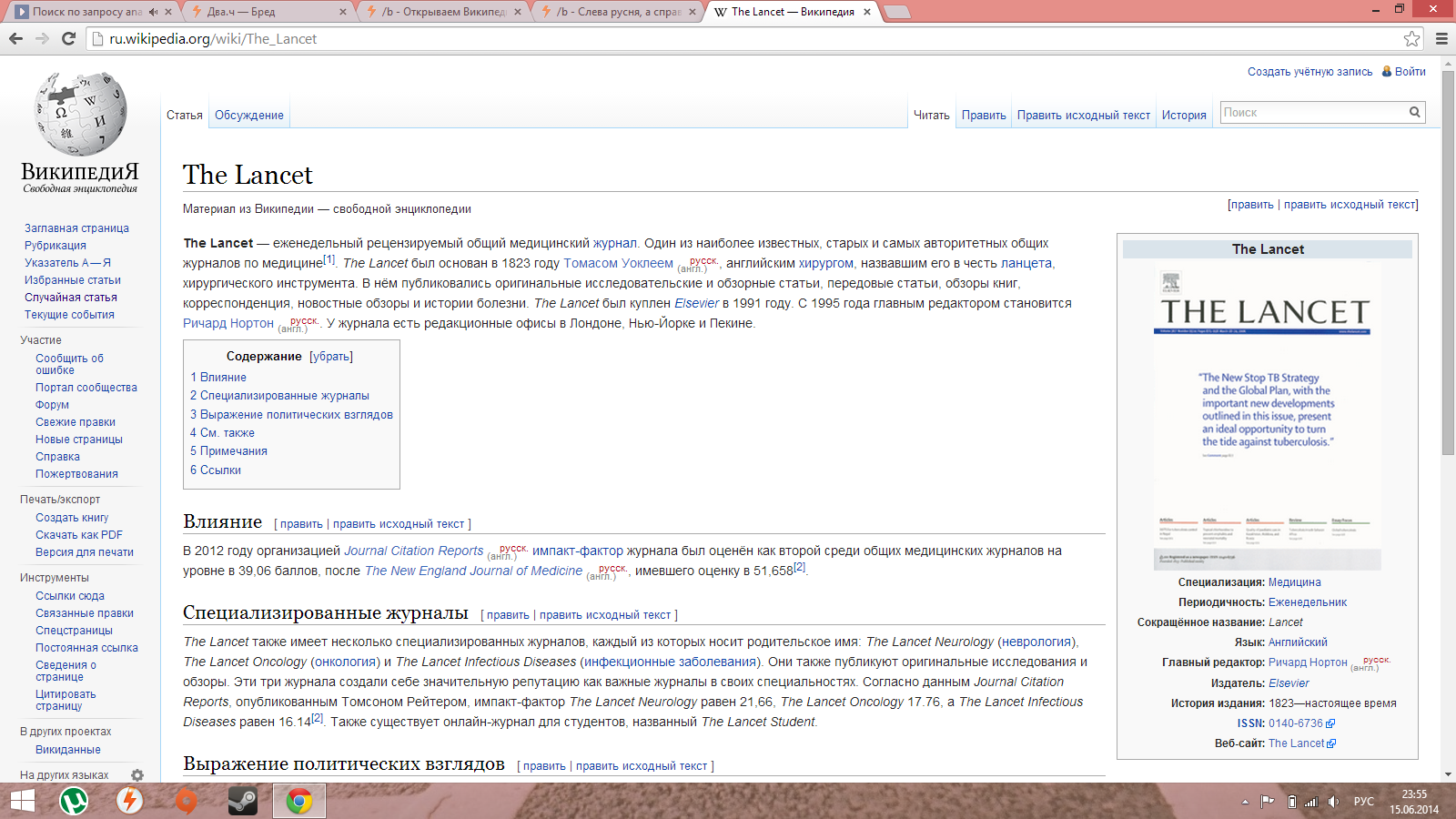The width and height of the screenshot is (1456, 819).
Task: Close the 'Два.ч — Бред' tab
Action: point(343,12)
